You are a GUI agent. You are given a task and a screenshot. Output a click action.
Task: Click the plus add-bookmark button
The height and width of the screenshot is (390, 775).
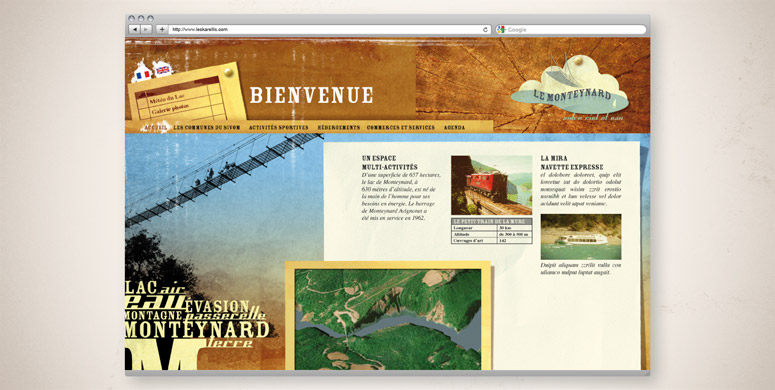pos(162,30)
